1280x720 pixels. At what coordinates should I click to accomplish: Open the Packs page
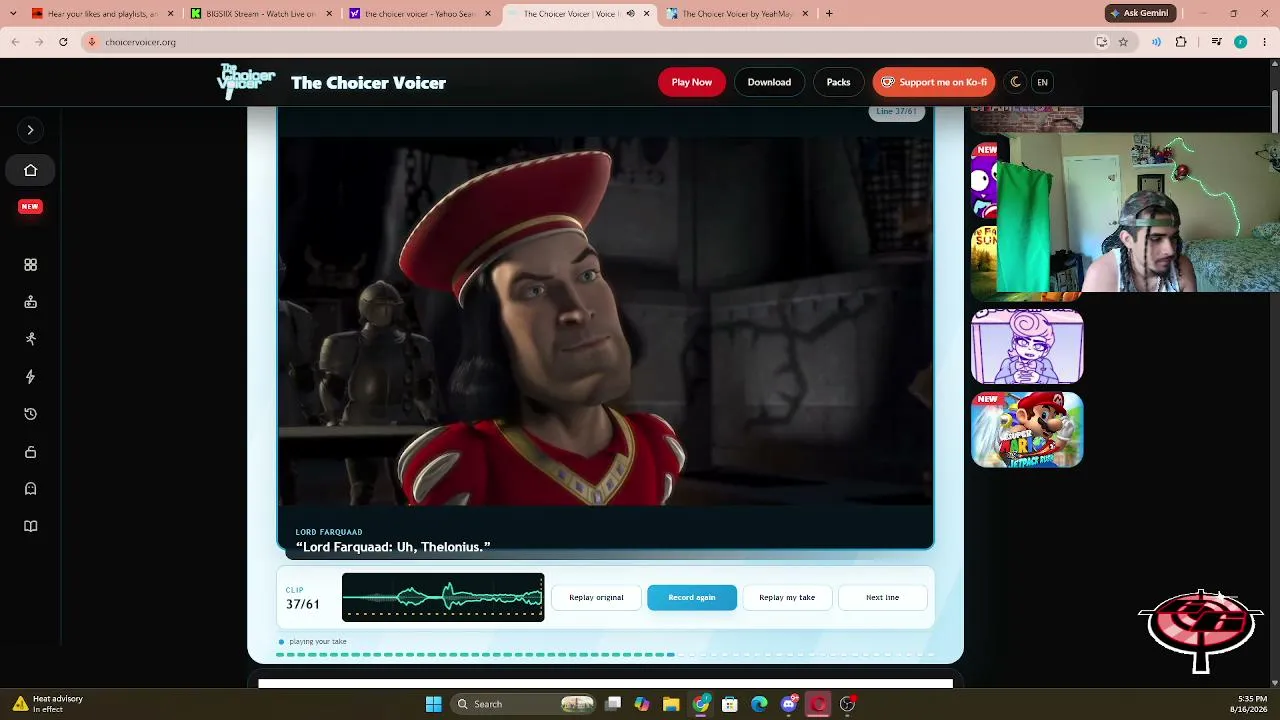[x=838, y=82]
